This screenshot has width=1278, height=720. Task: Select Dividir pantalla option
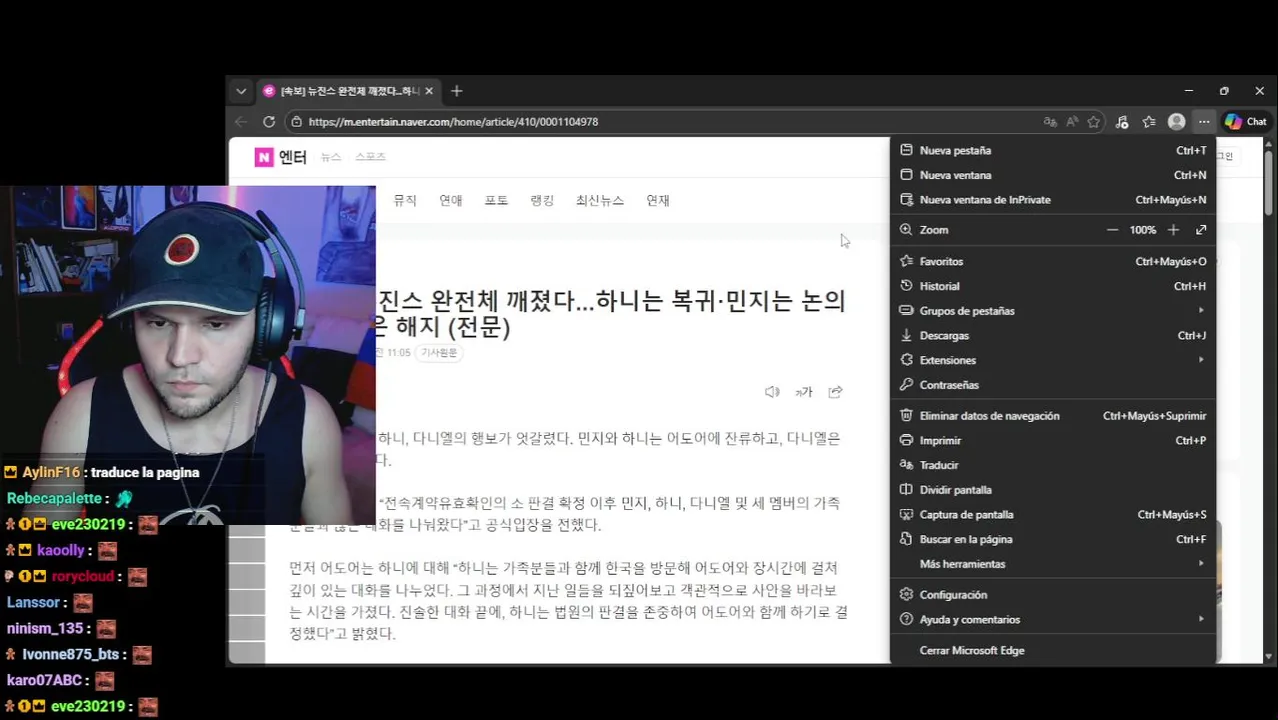1053,490
